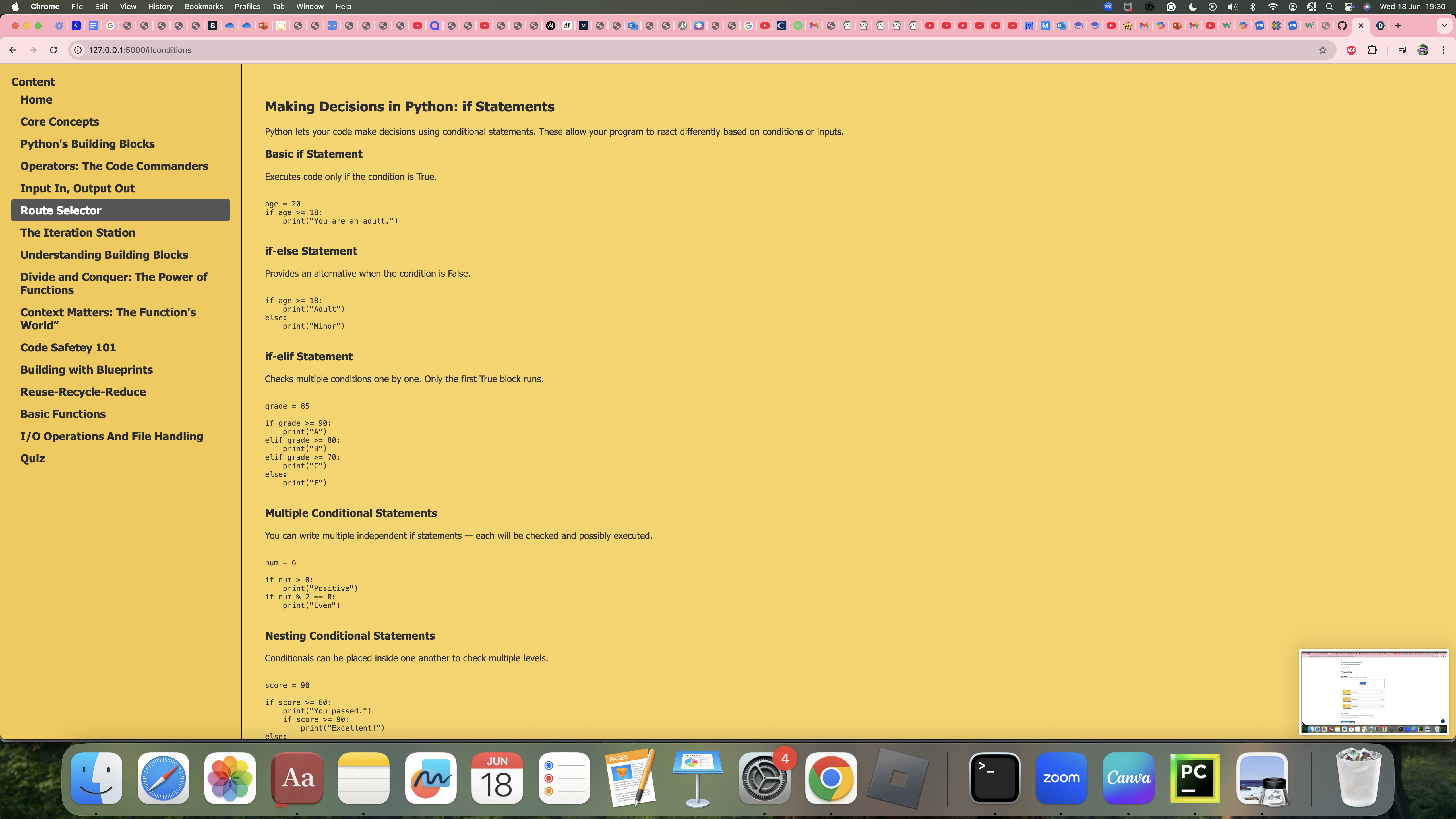This screenshot has height=819, width=1456.
Task: Open the screenshot preview thumbnail
Action: point(1374,692)
